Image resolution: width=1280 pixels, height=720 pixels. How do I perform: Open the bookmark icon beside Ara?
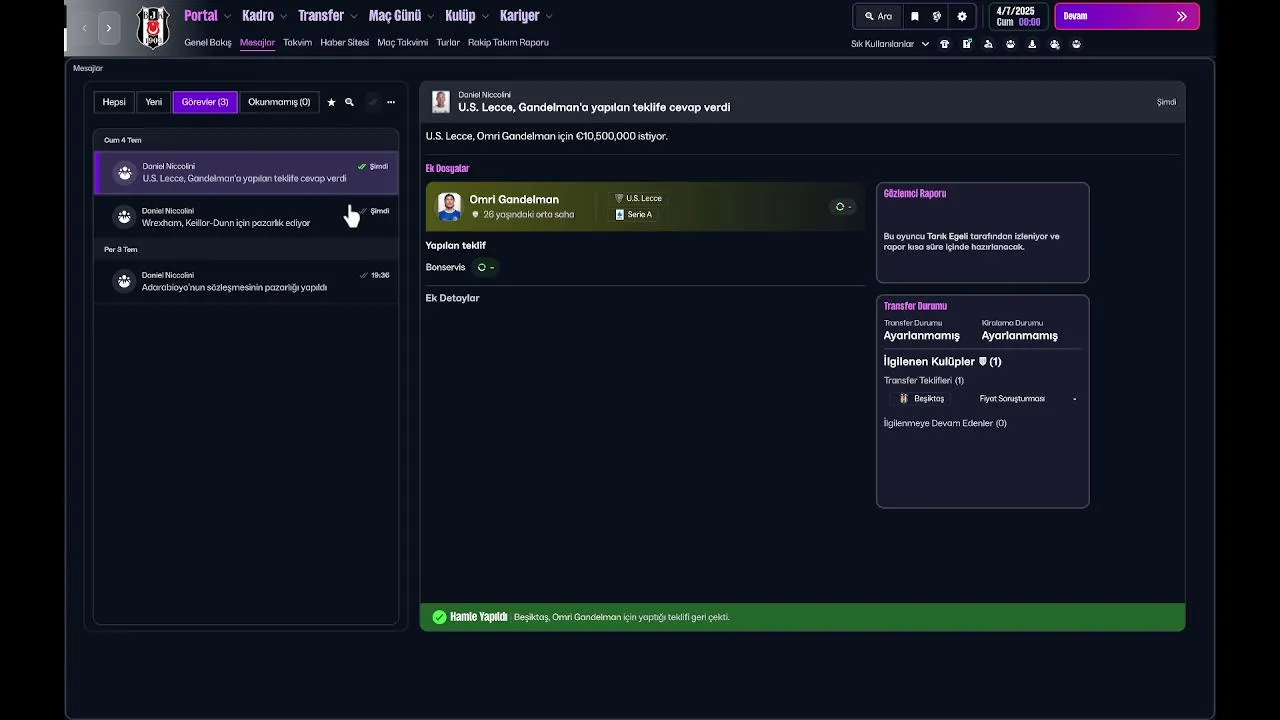click(914, 16)
